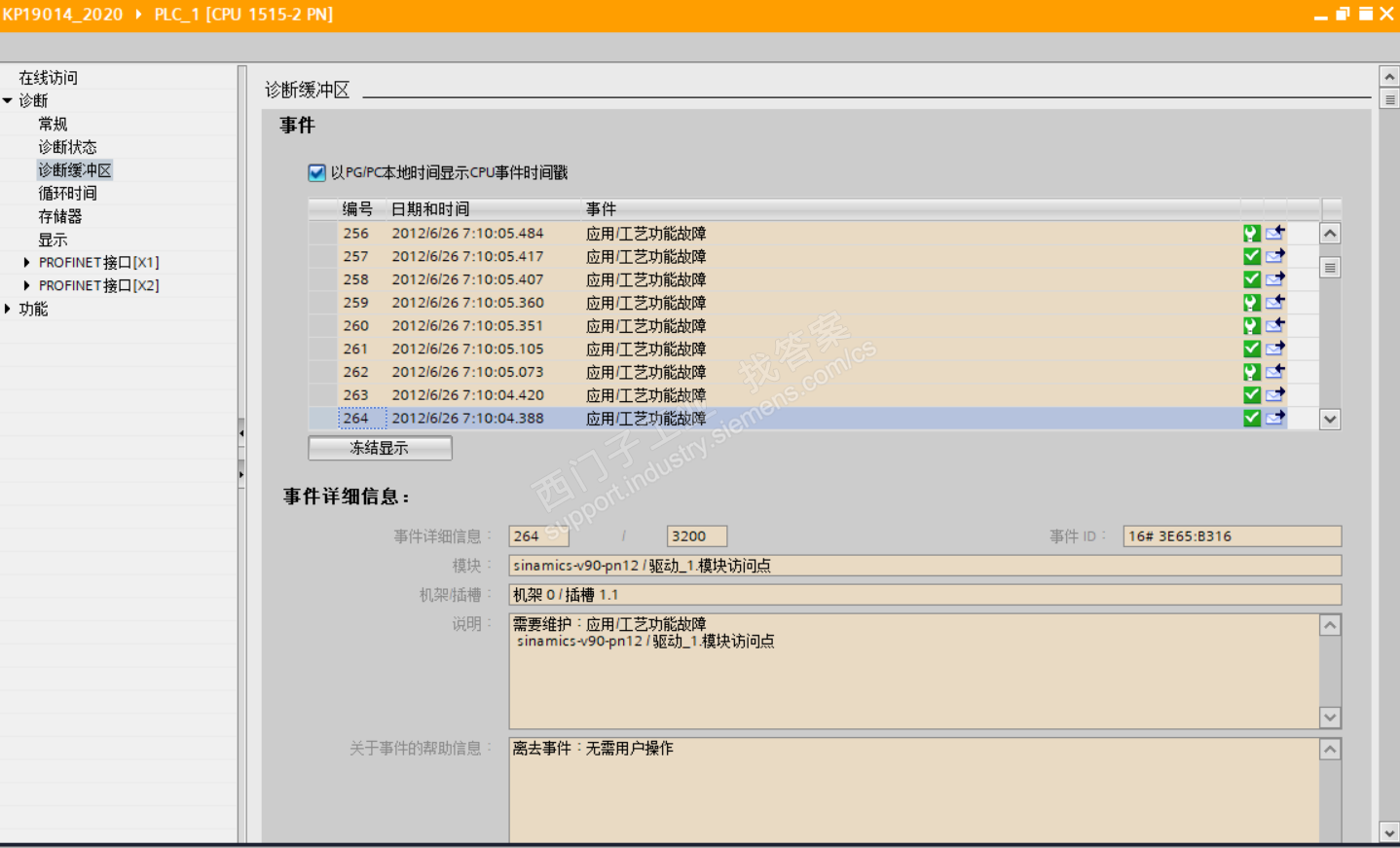Viewport: 1400px width, 848px height.
Task: Select the event dated 2012/6/26 7:10:05.351
Action: [813, 326]
